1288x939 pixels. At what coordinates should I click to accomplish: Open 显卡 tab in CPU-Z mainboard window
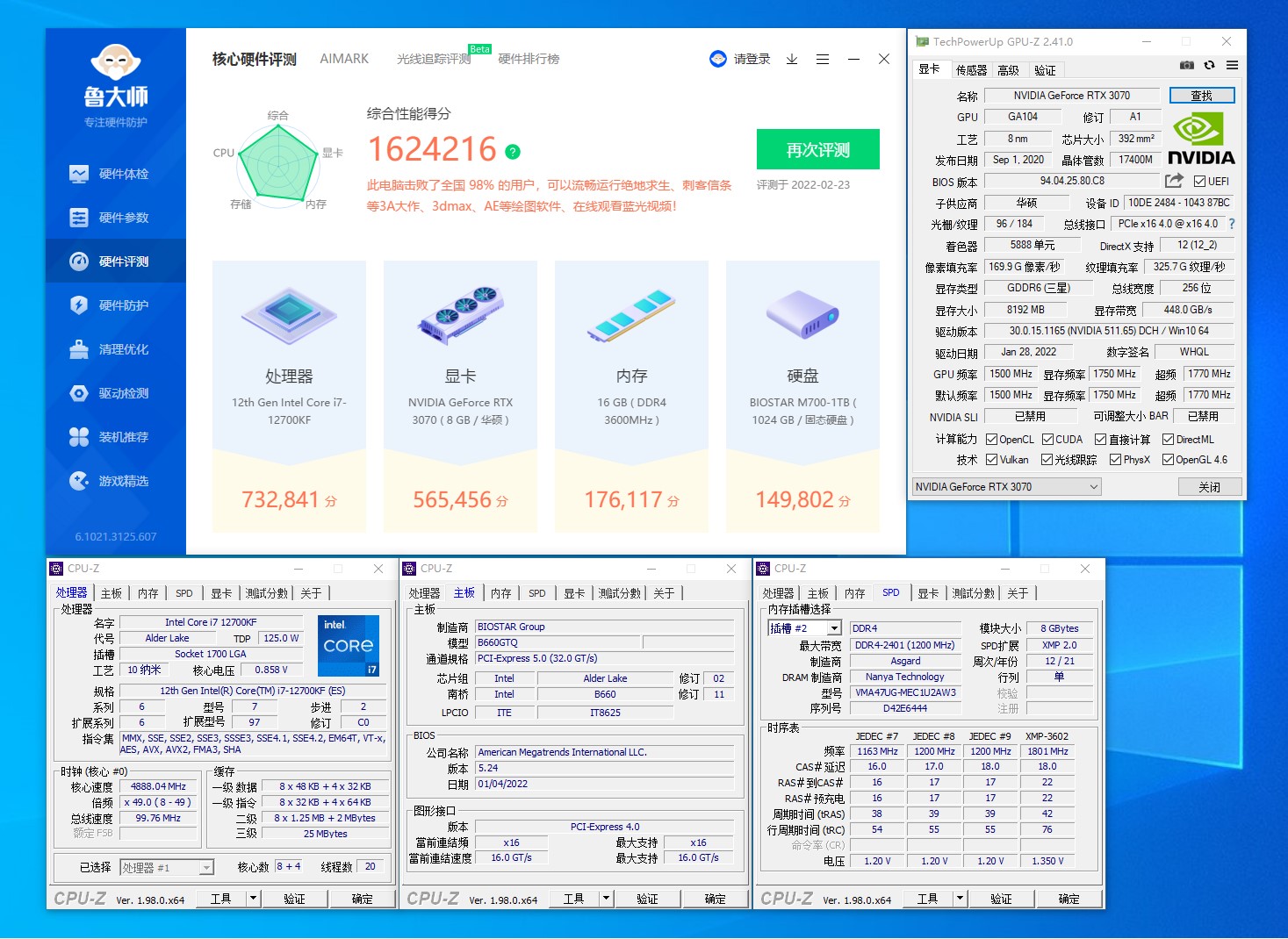pyautogui.click(x=574, y=593)
